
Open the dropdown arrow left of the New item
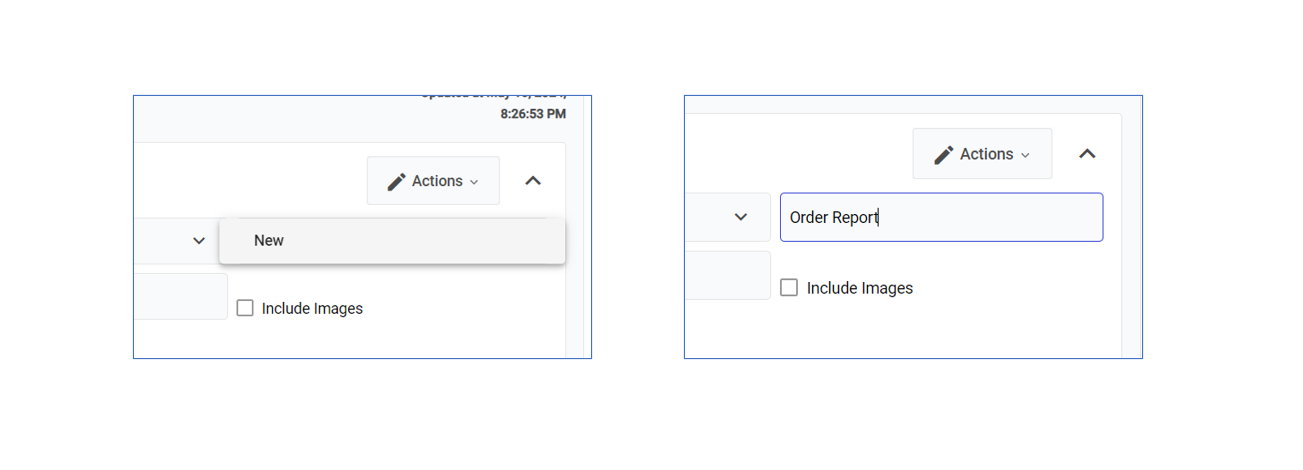(x=199, y=241)
